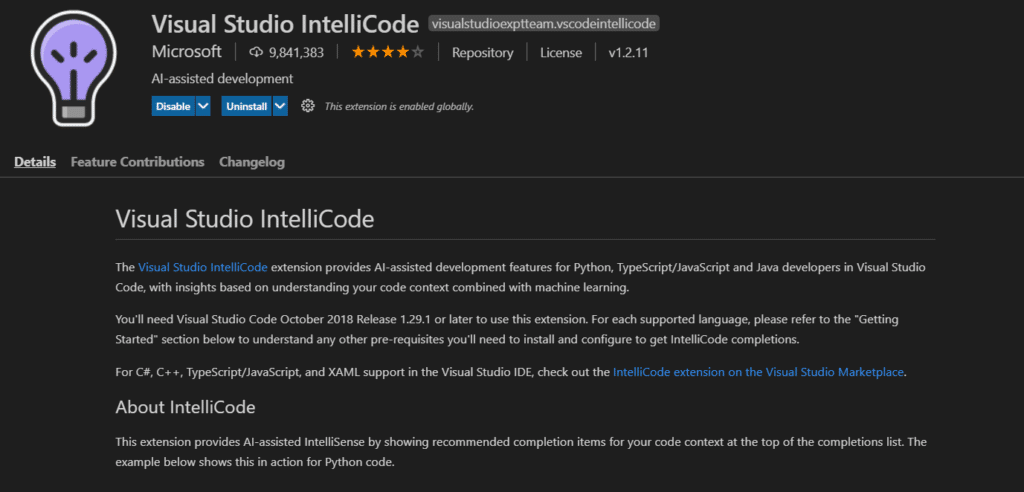Click the version number v1.2.11

[628, 53]
